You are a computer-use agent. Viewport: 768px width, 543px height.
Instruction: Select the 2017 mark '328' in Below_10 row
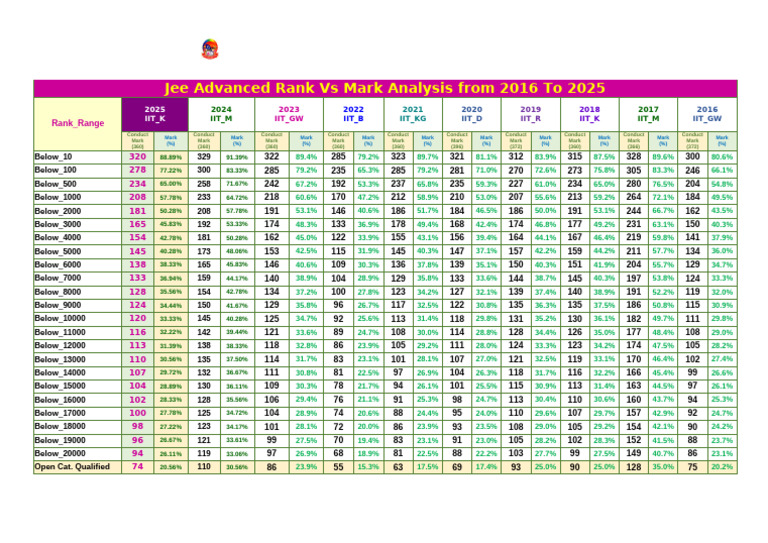coord(634,157)
